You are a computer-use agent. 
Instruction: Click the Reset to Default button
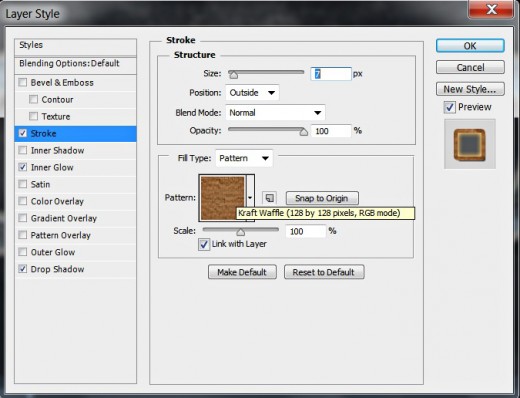324,272
